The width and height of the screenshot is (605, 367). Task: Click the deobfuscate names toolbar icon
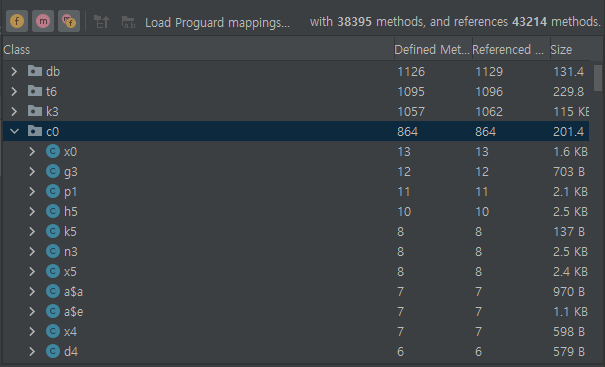pos(101,22)
